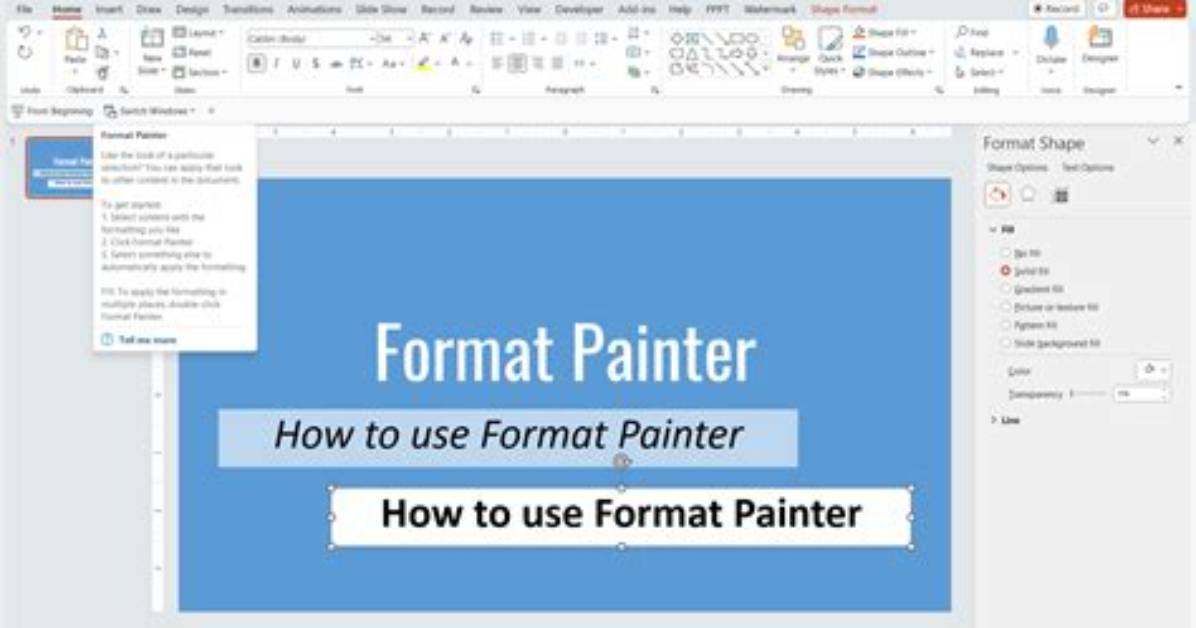
Task: Switch to the Shape Format tab
Action: pyautogui.click(x=844, y=9)
